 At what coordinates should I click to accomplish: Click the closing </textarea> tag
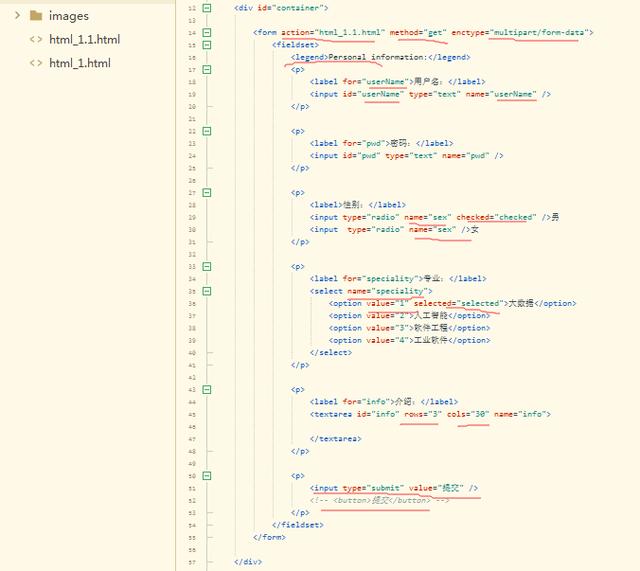[x=336, y=439]
